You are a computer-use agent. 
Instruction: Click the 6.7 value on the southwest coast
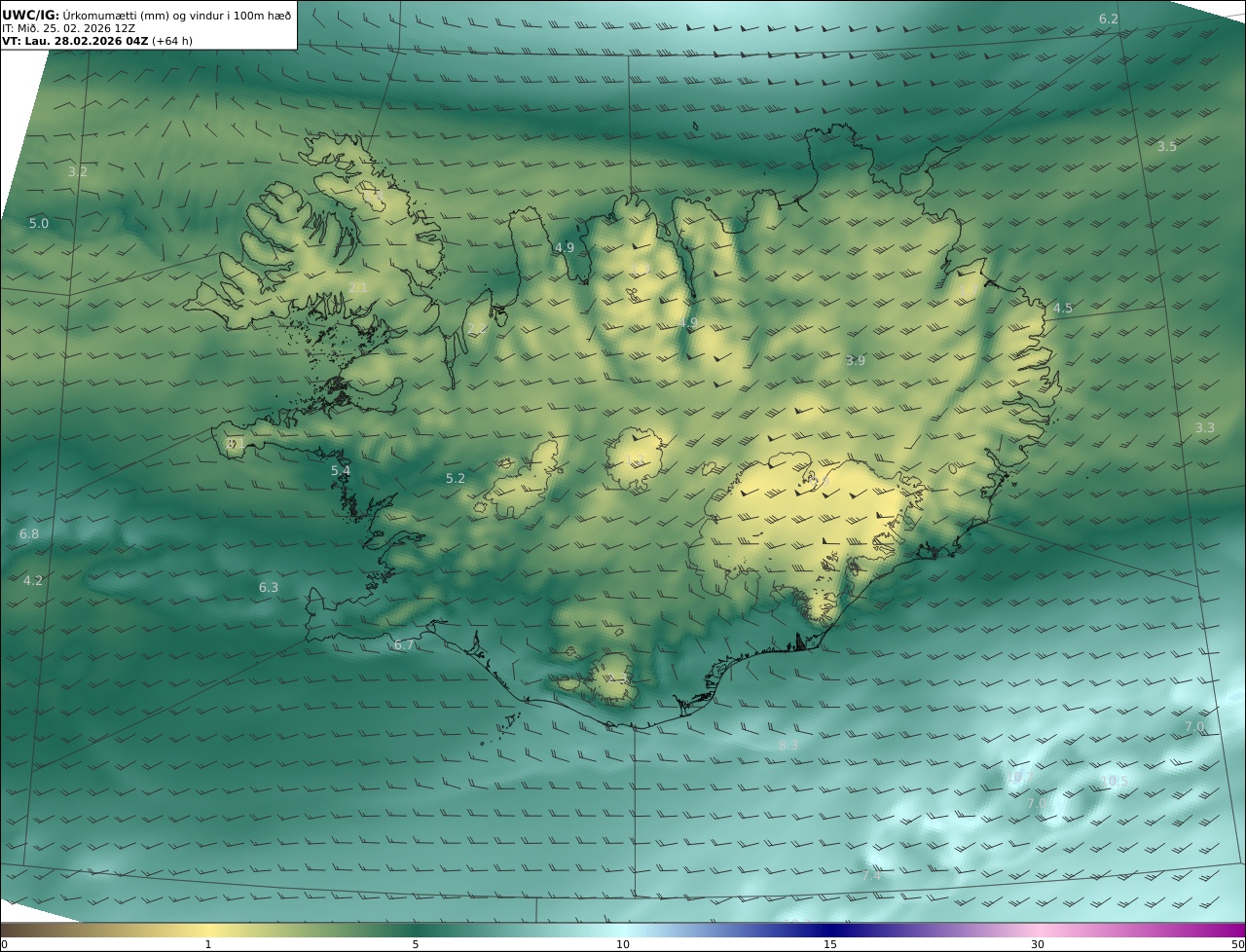point(404,644)
